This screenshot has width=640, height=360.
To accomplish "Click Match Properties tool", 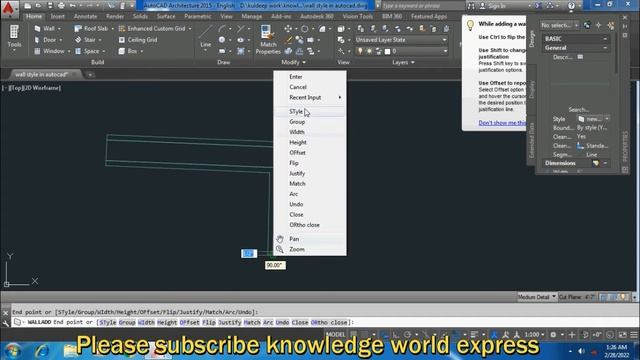I will (x=268, y=40).
